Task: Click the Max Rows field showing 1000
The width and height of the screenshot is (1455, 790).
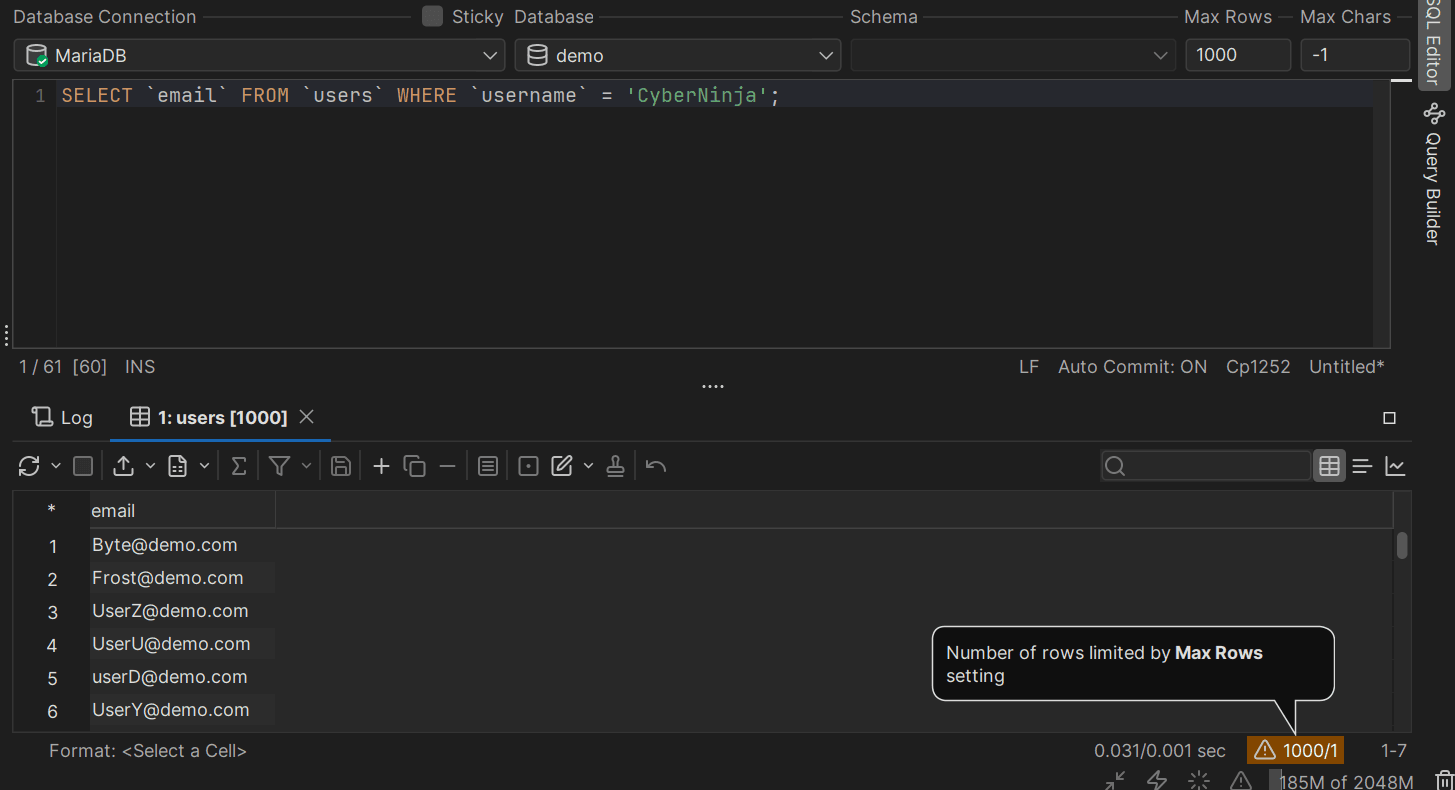Action: click(1238, 55)
